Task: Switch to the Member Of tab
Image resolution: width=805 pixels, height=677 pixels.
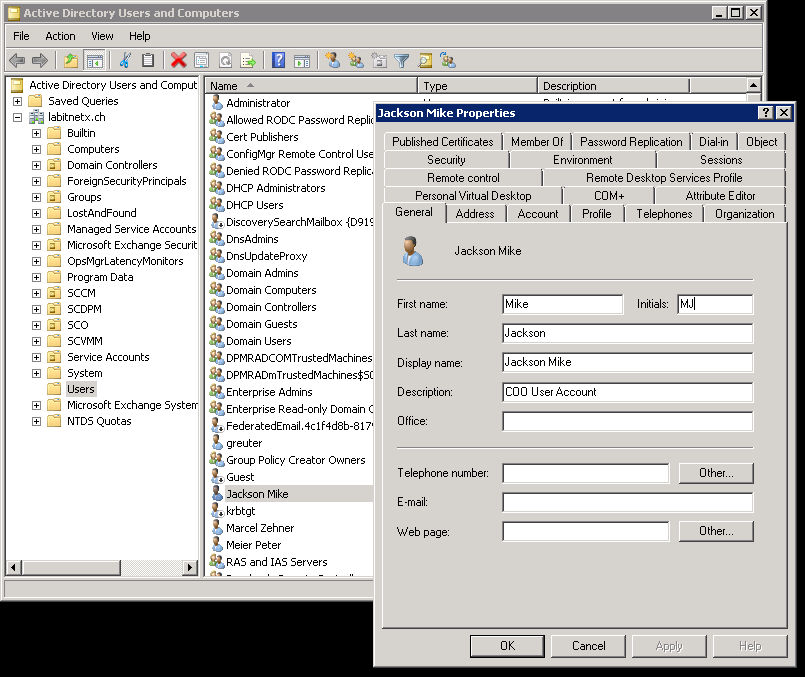Action: 537,142
